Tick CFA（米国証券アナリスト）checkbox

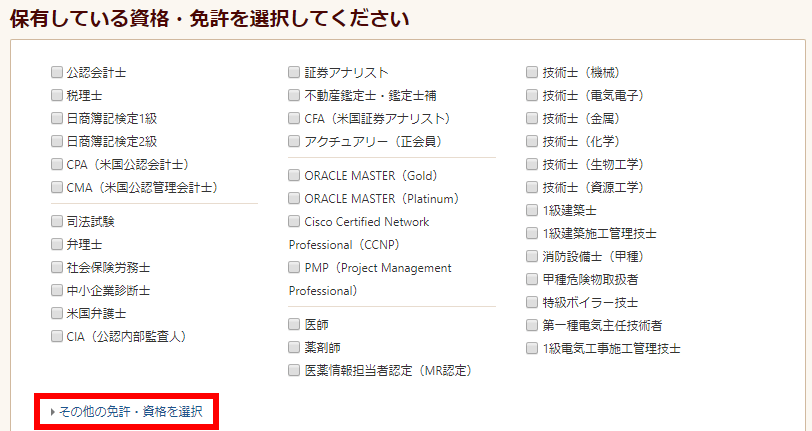coord(294,118)
